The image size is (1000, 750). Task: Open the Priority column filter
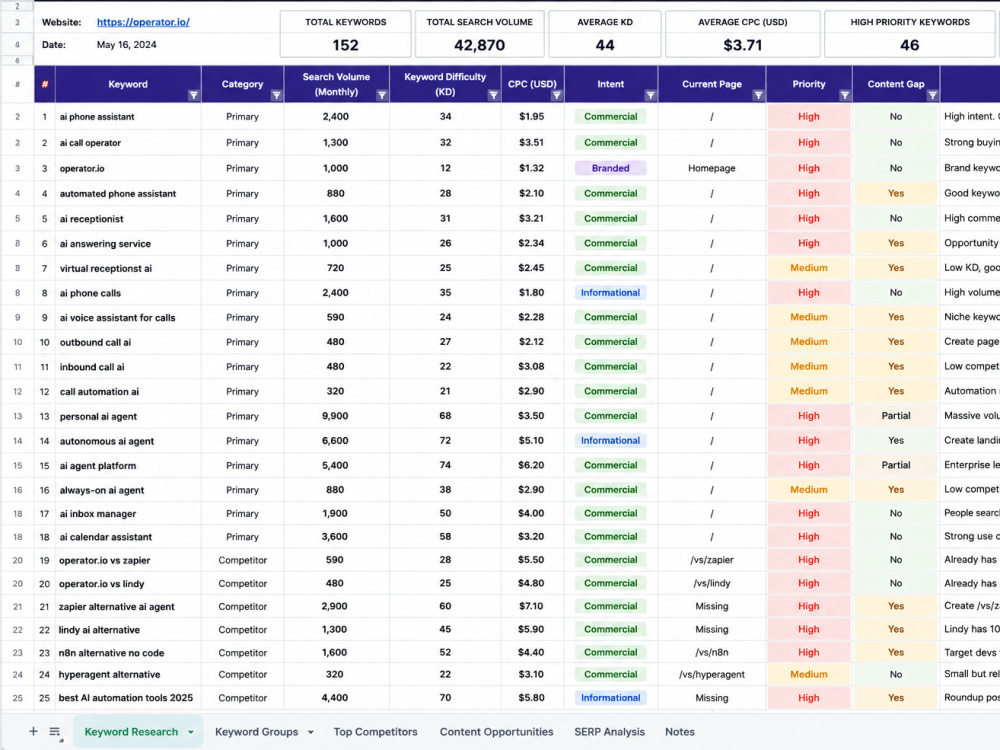pyautogui.click(x=845, y=96)
